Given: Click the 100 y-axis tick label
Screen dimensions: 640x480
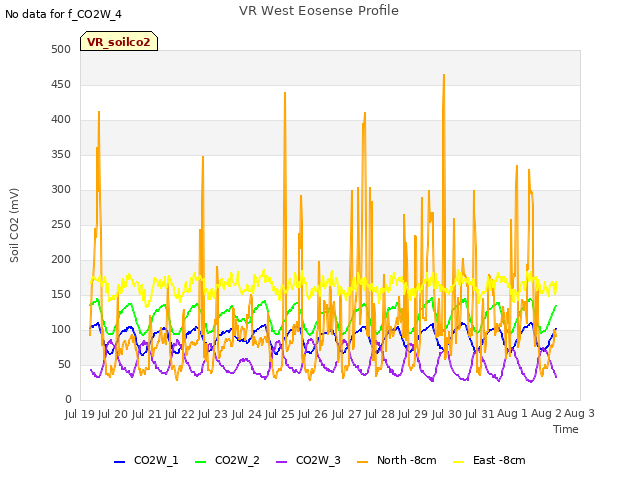Looking at the screenshot, I should 61,329.
